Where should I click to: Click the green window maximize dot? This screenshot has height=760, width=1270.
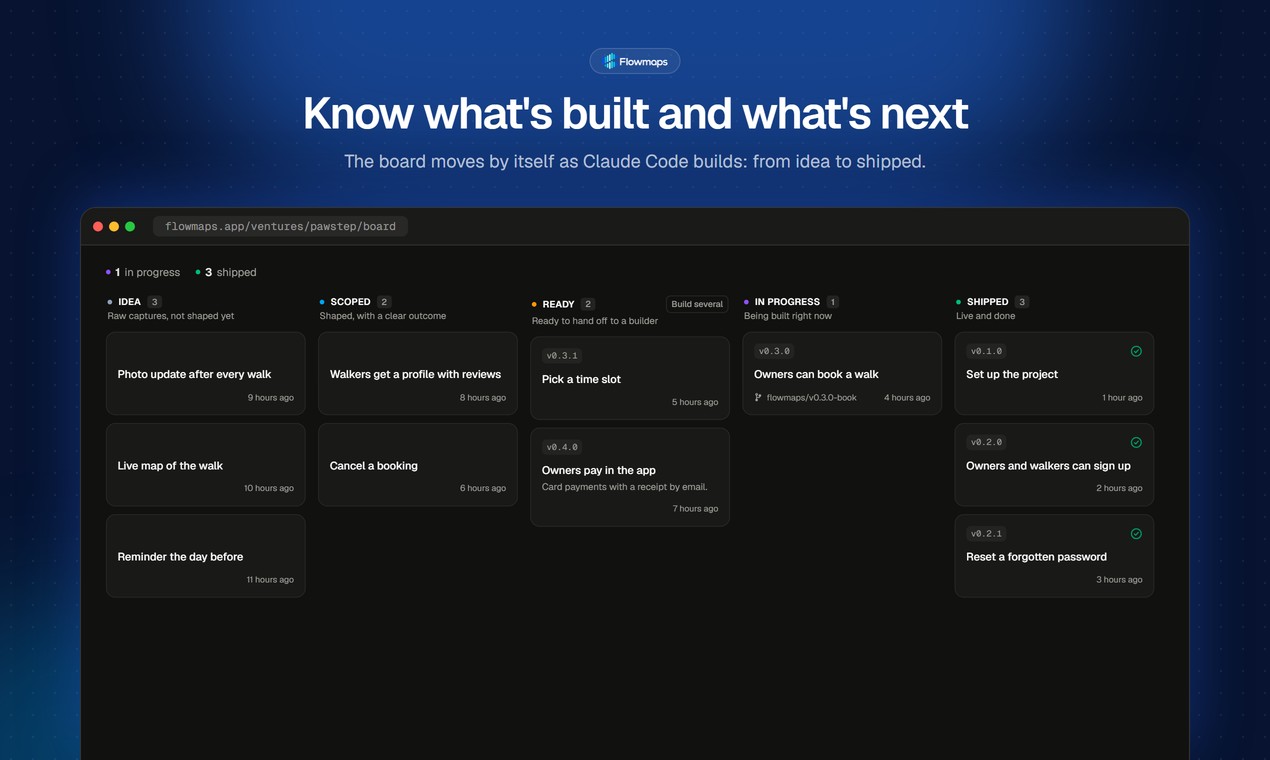(x=130, y=227)
